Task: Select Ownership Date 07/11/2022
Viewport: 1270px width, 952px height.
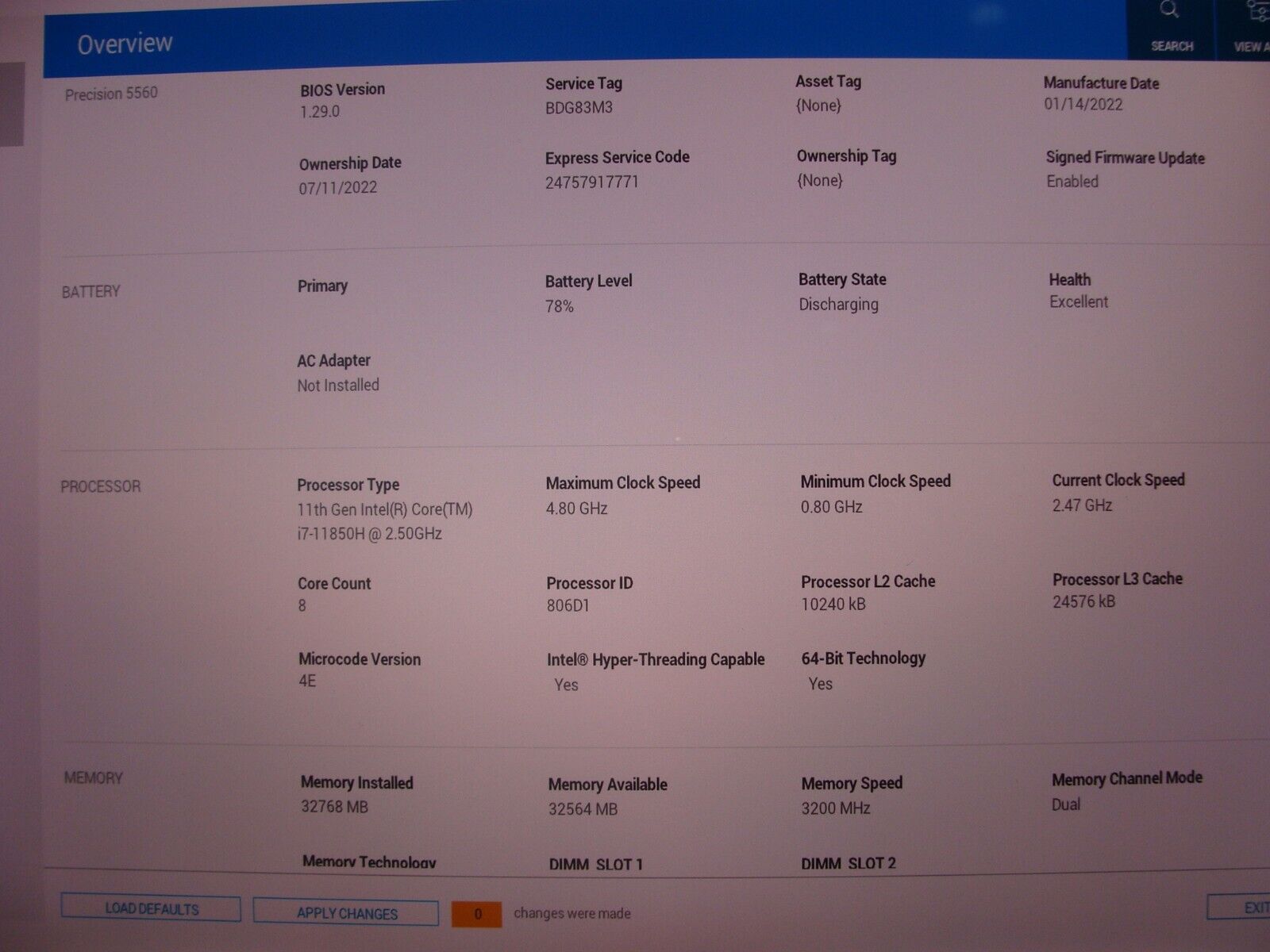Action: click(x=337, y=188)
